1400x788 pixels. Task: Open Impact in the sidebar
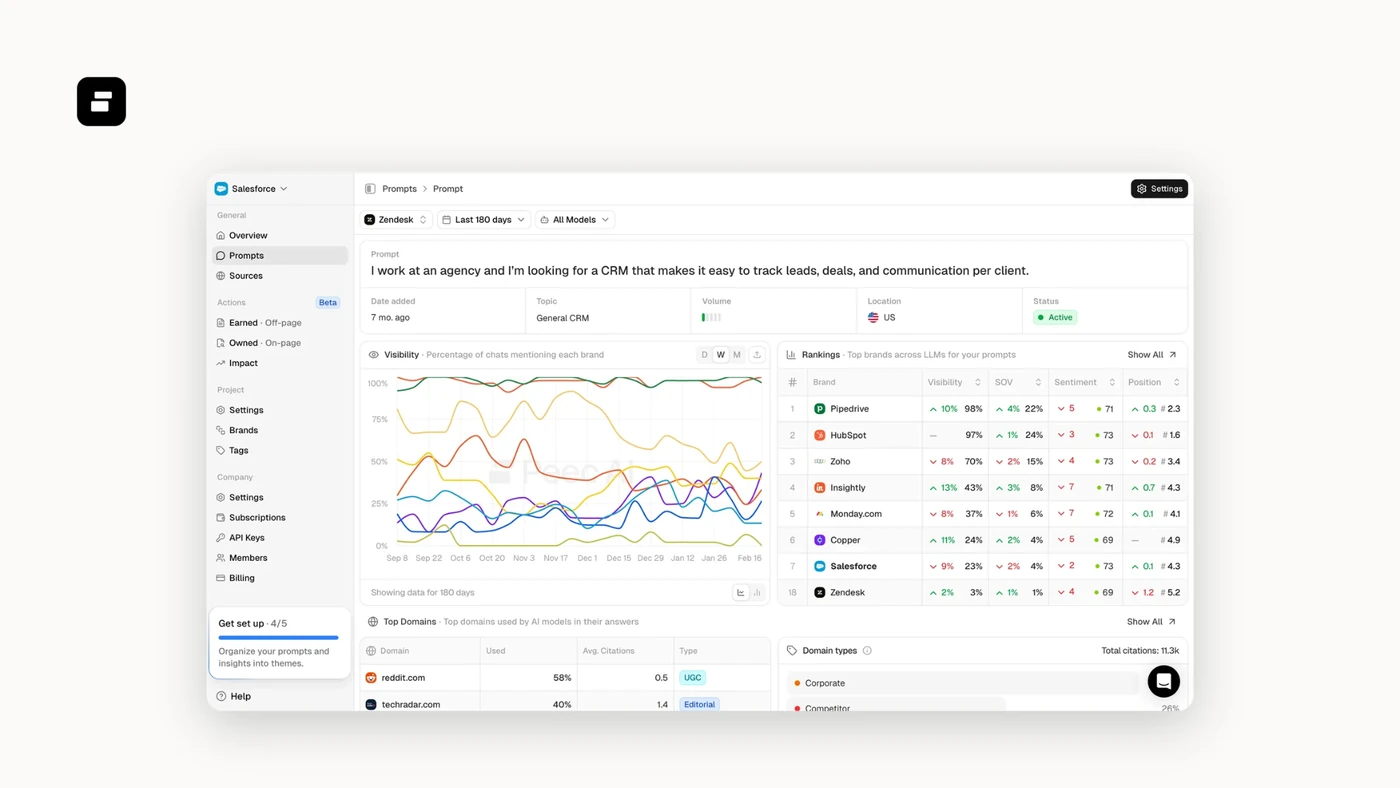(280, 363)
